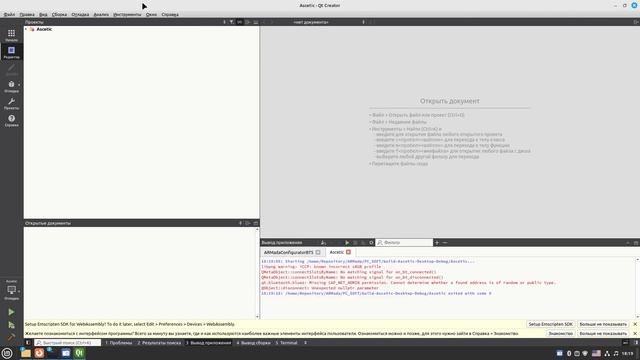Open the output panes selector arrows
The image size is (640, 360).
305,343
